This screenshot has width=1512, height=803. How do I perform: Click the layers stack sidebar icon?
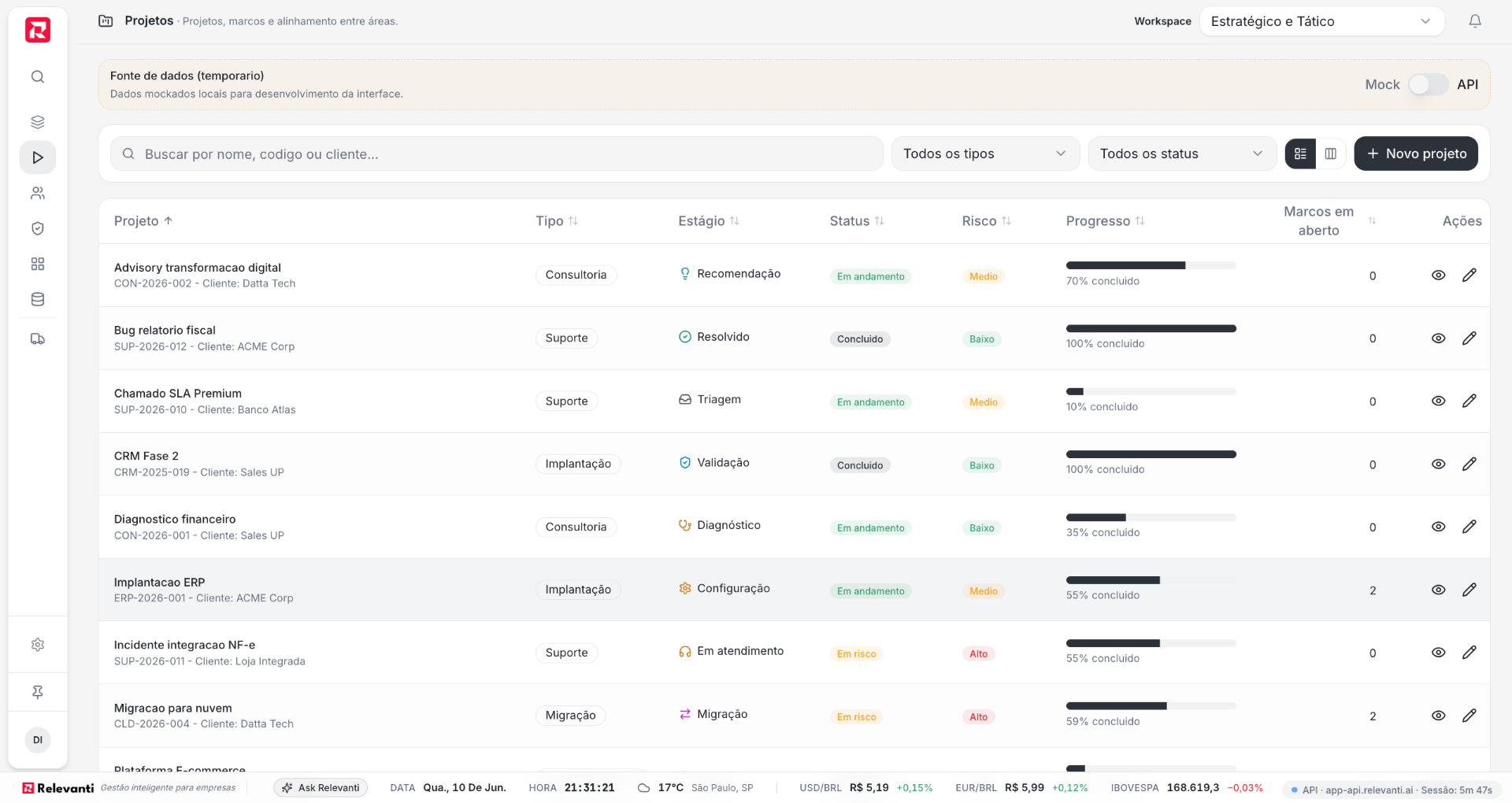38,122
